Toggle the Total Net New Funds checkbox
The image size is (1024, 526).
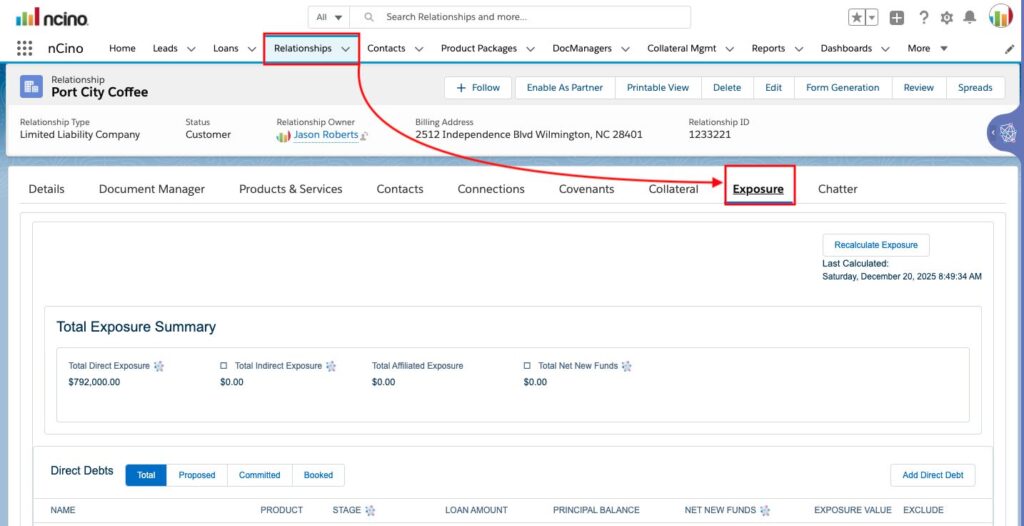tap(527, 366)
